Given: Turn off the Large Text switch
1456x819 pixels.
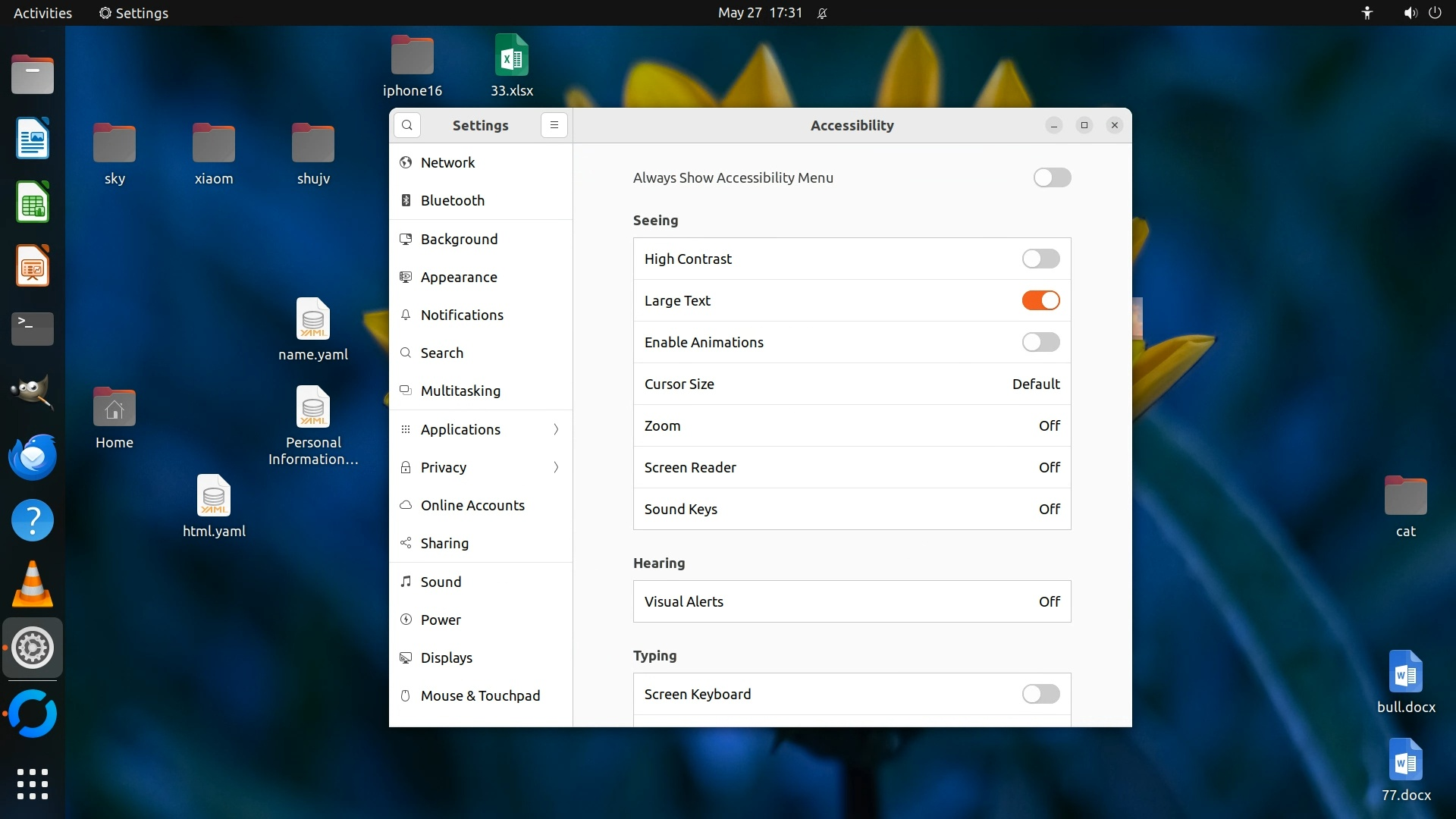Looking at the screenshot, I should [x=1040, y=300].
